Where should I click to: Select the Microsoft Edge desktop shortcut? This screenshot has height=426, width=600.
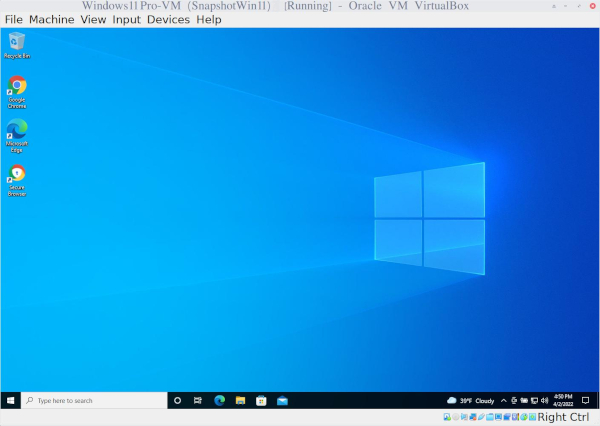click(x=17, y=132)
